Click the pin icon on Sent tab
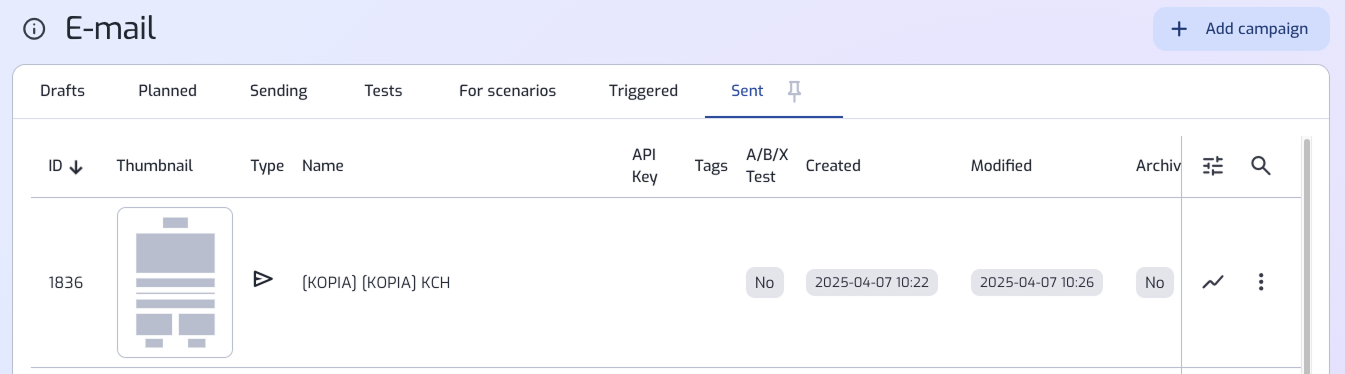Image resolution: width=1345 pixels, height=374 pixels. tap(794, 91)
